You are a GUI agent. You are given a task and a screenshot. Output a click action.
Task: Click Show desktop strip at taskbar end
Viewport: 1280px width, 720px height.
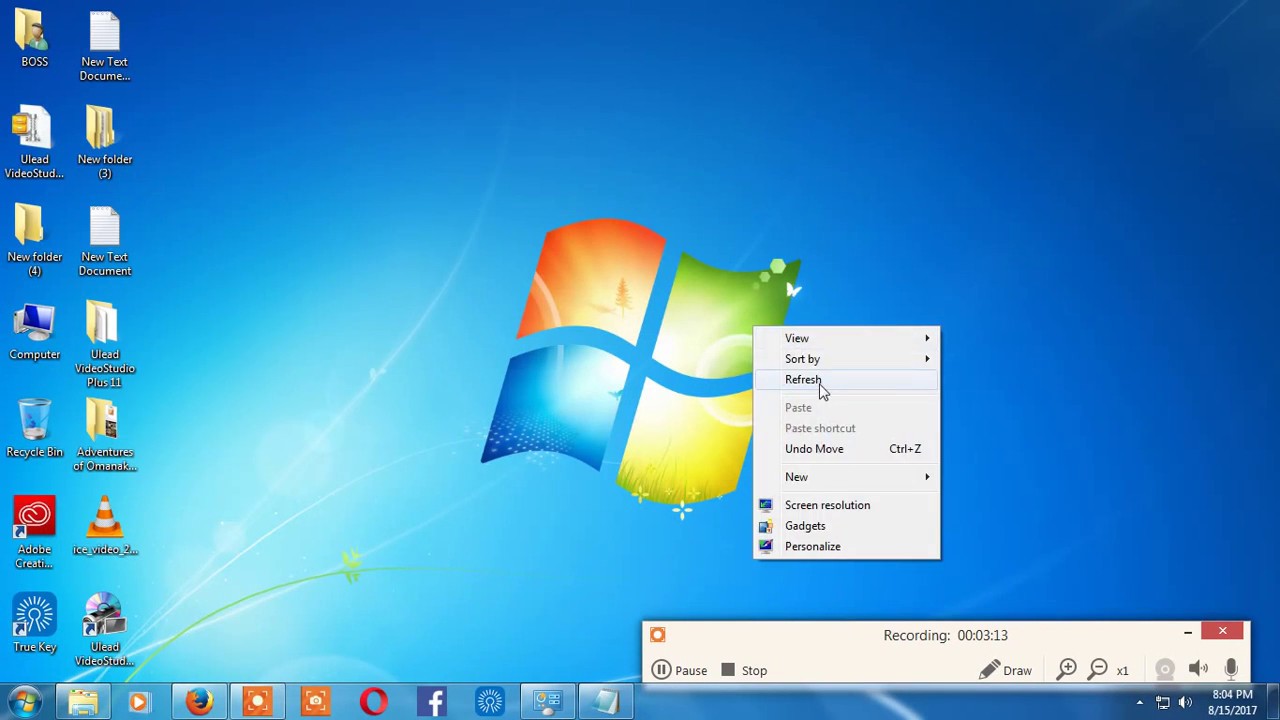tap(1272, 702)
